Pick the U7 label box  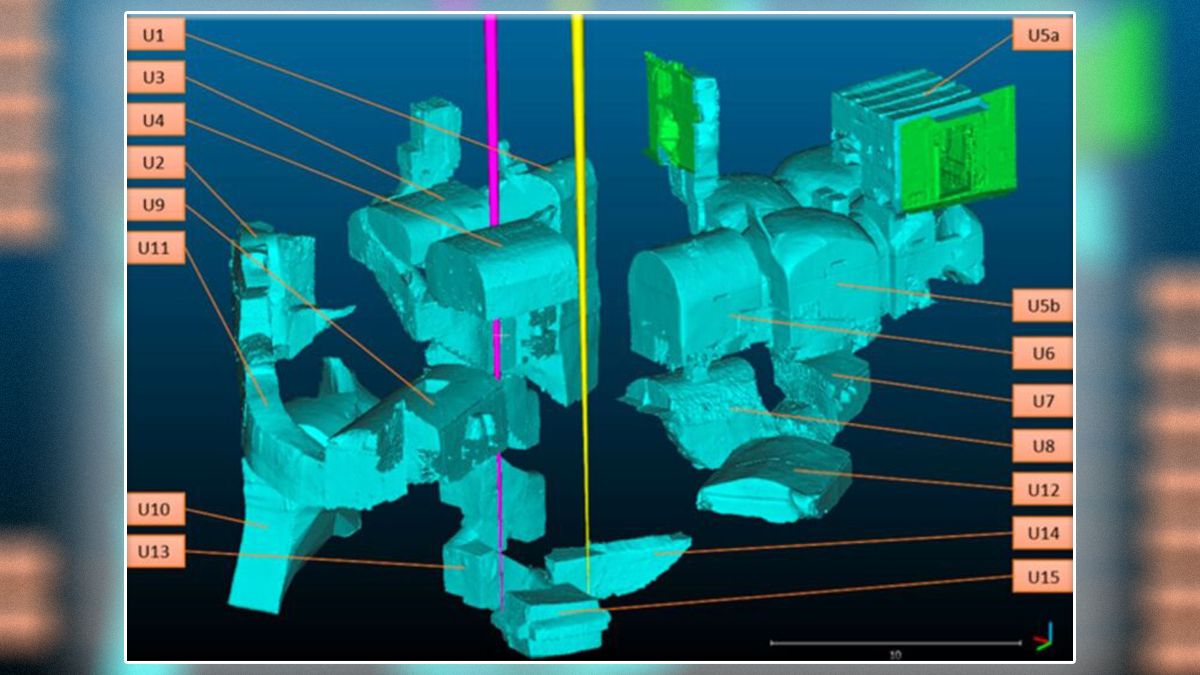point(1042,400)
